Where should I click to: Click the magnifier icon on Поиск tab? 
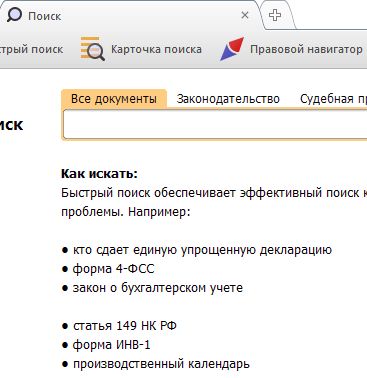pos(14,15)
